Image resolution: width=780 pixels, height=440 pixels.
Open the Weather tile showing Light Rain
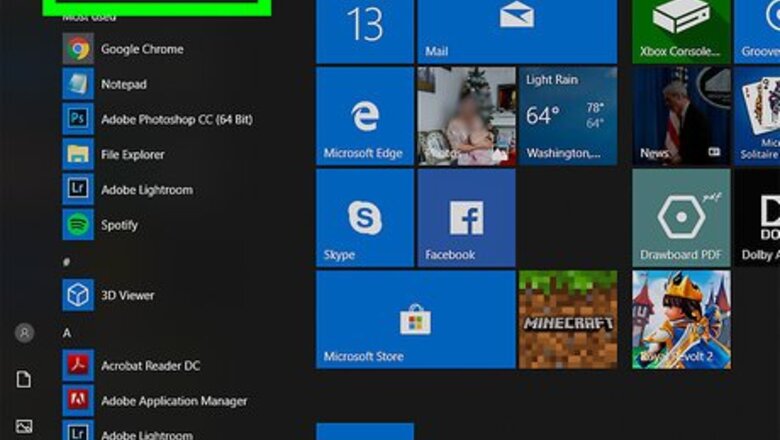568,116
